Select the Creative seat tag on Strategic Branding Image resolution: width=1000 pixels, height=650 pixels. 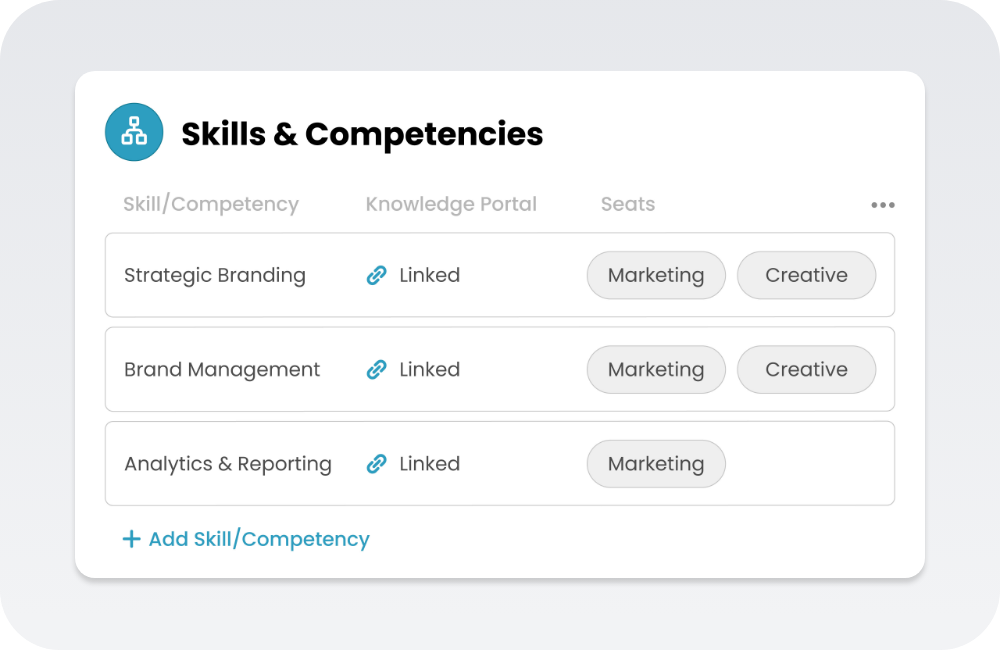tap(806, 276)
